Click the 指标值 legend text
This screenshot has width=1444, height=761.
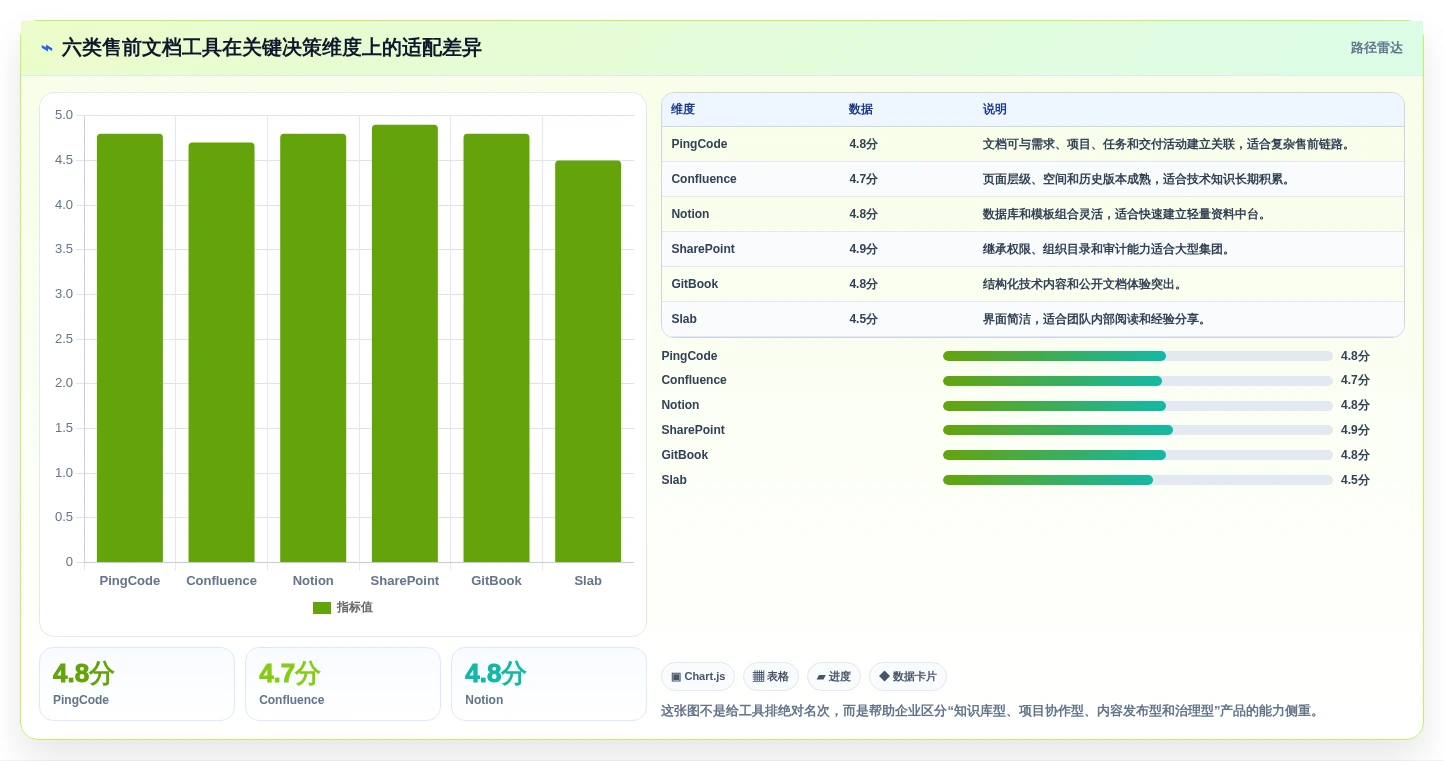pyautogui.click(x=354, y=608)
